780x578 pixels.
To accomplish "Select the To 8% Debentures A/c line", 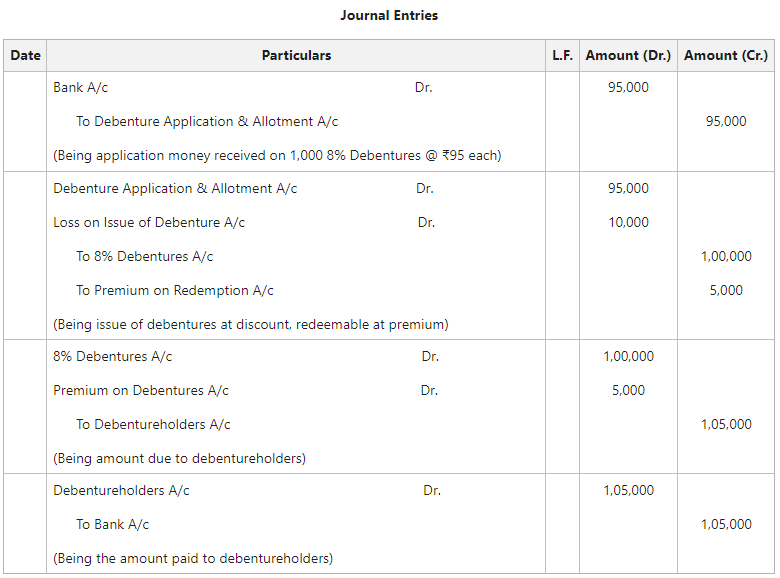I will (x=145, y=257).
